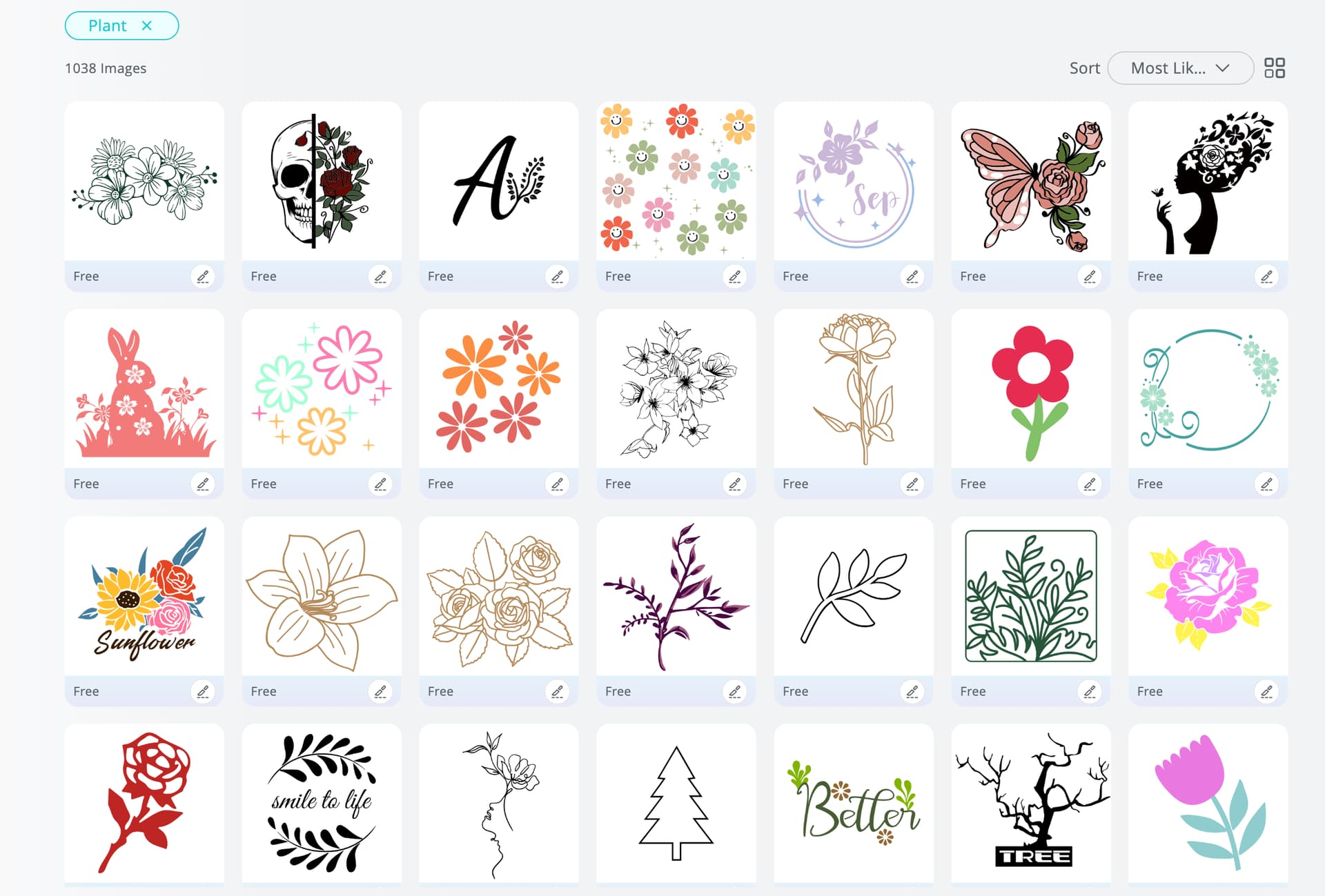Image resolution: width=1325 pixels, height=896 pixels.
Task: Open the pine tree outline image
Action: click(x=676, y=803)
